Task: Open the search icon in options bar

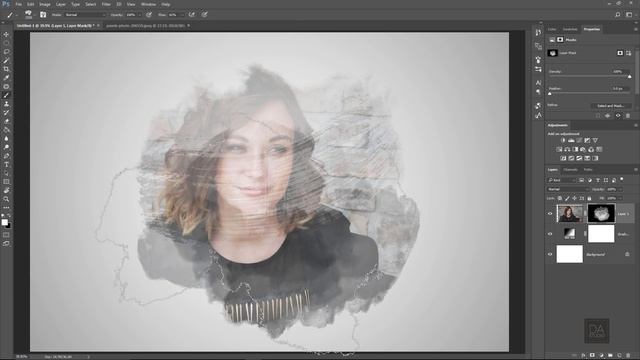Action: [618, 15]
